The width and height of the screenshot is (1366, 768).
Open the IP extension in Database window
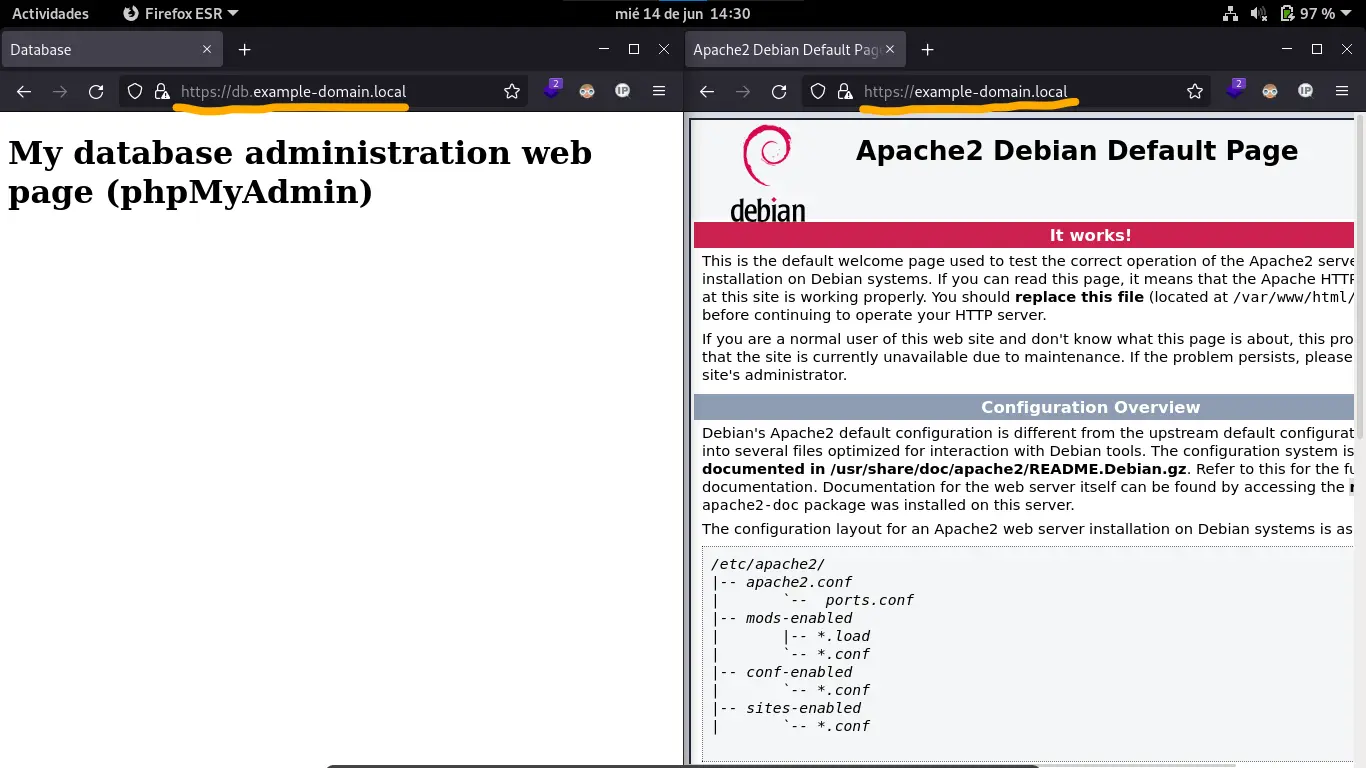pos(622,91)
